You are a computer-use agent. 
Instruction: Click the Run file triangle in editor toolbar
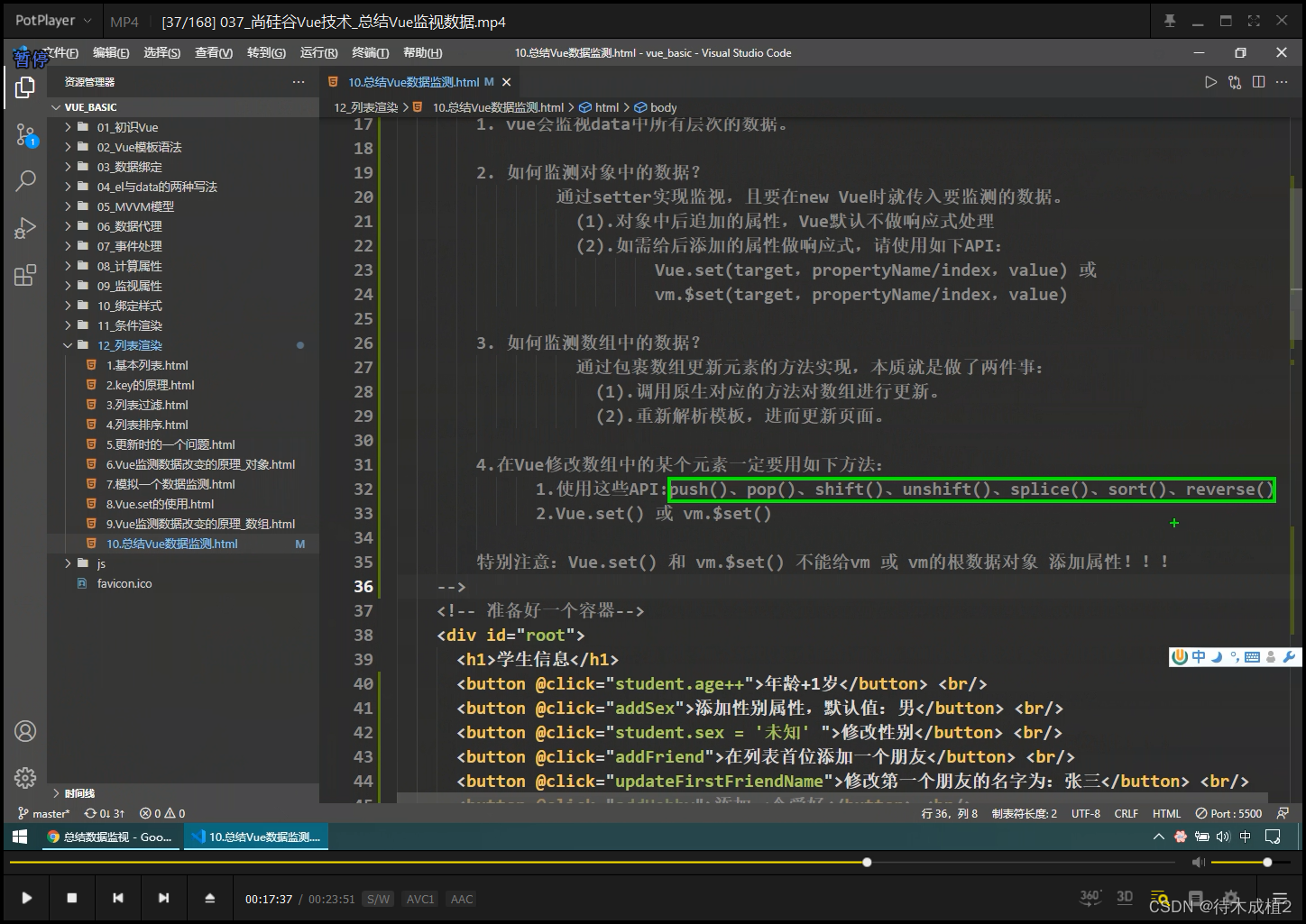click(1210, 82)
